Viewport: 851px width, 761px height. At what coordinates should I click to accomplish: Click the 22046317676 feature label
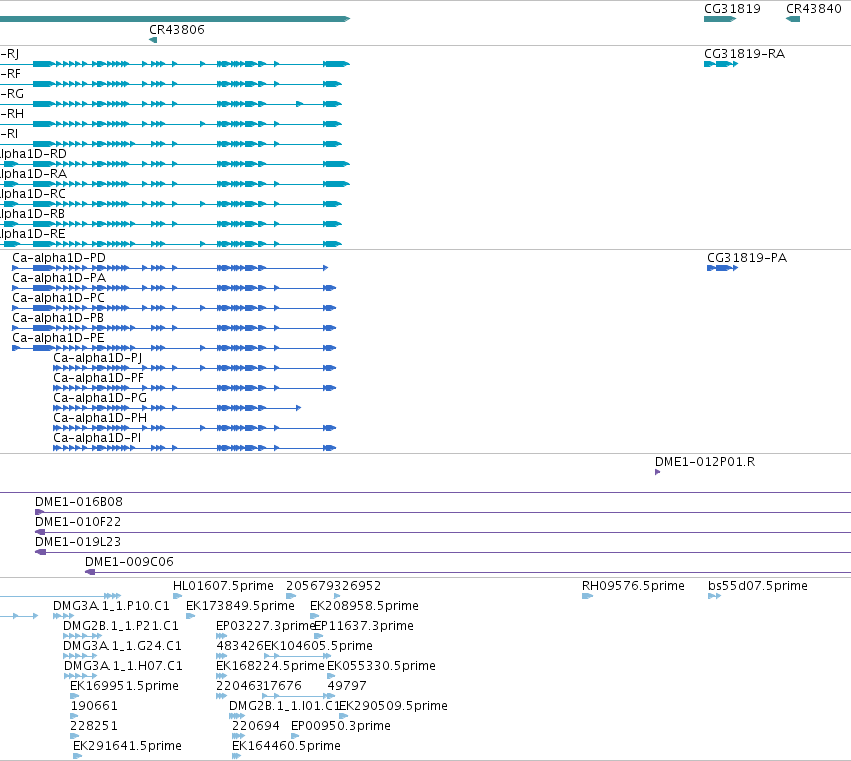[x=259, y=687]
